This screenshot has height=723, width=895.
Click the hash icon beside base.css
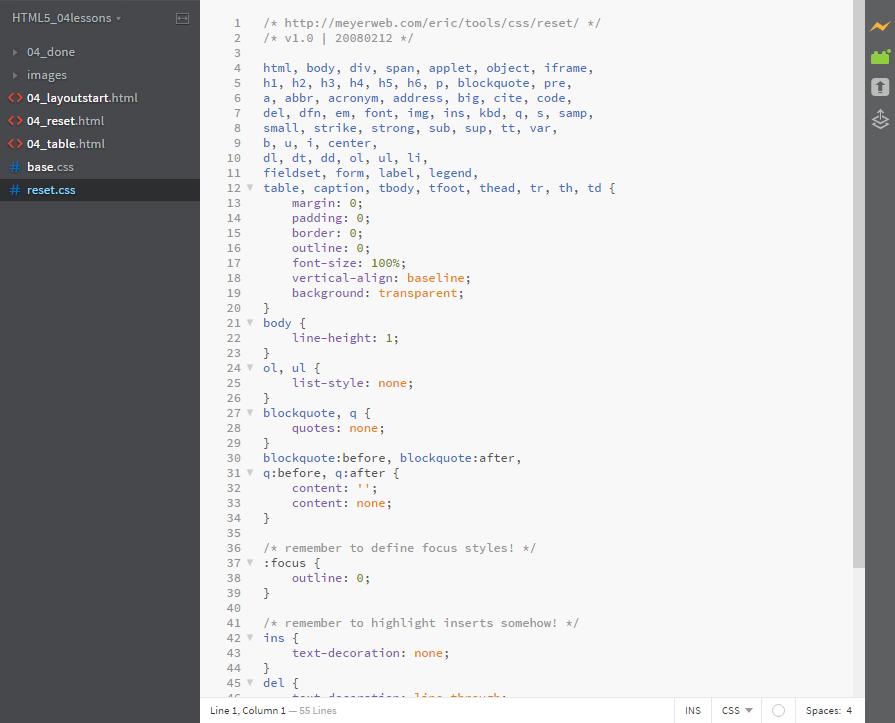tap(15, 167)
